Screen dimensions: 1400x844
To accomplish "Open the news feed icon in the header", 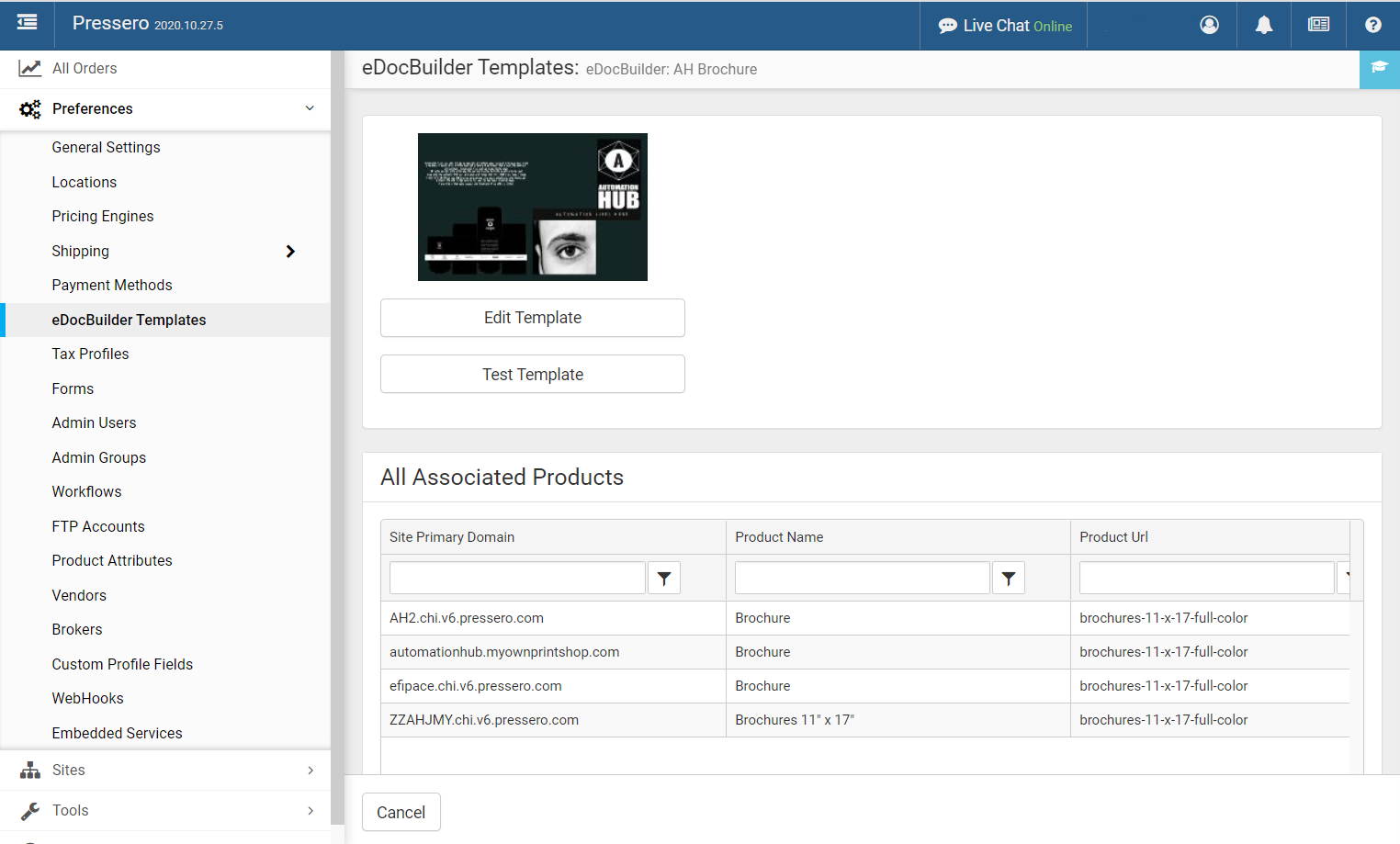I will [1318, 25].
